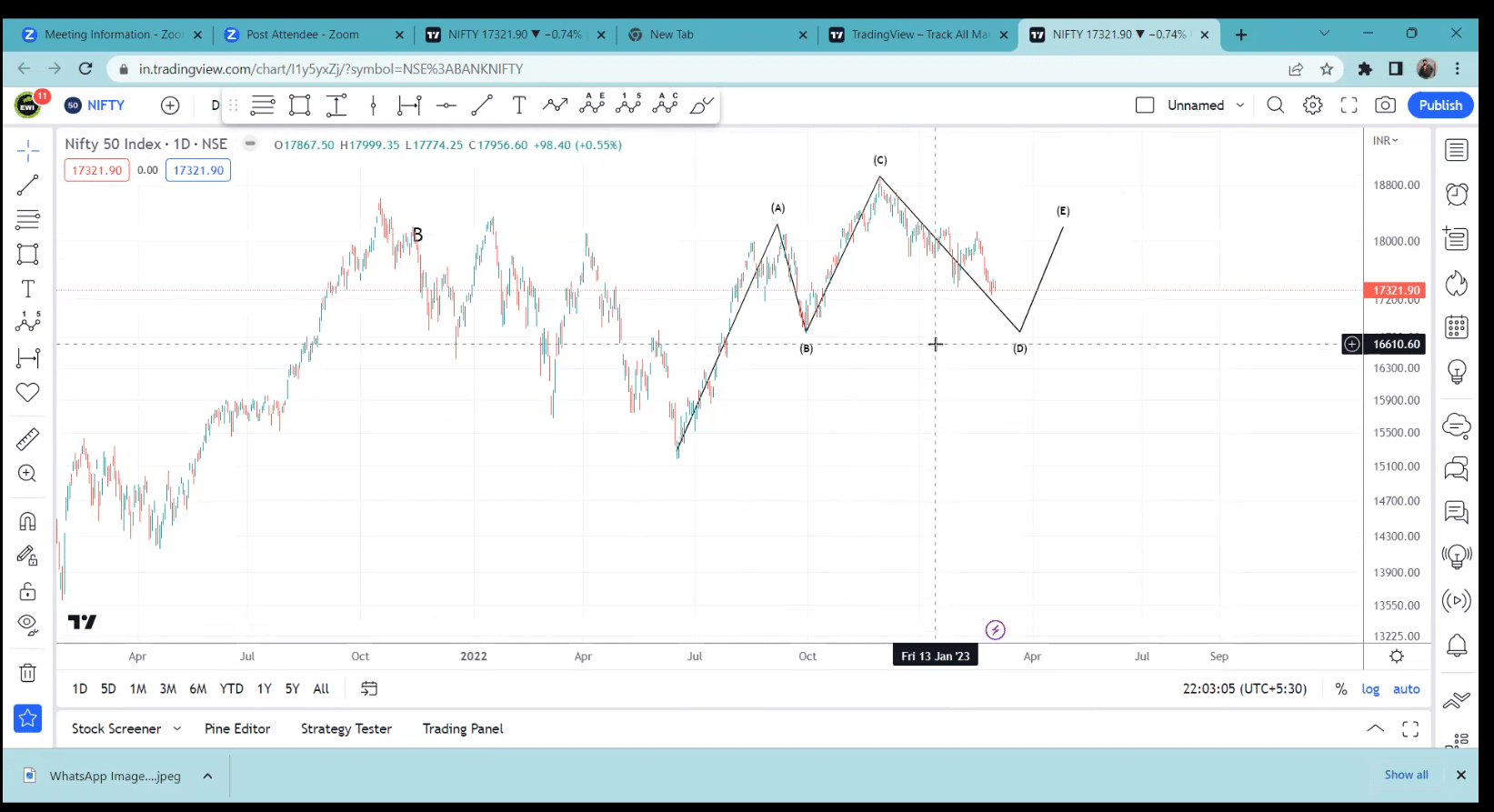This screenshot has width=1494, height=812.
Task: Open chart settings gear icon
Action: [x=1312, y=105]
